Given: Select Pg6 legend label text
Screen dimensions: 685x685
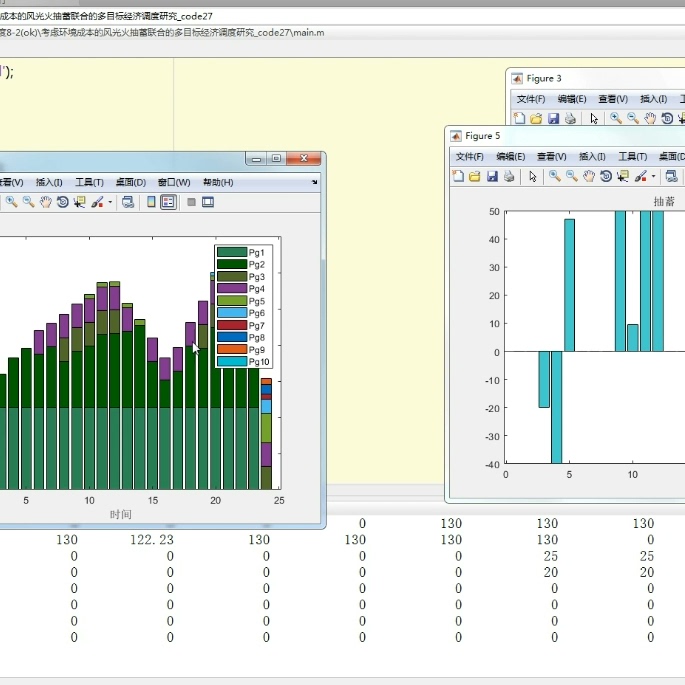Looking at the screenshot, I should pyautogui.click(x=257, y=313).
